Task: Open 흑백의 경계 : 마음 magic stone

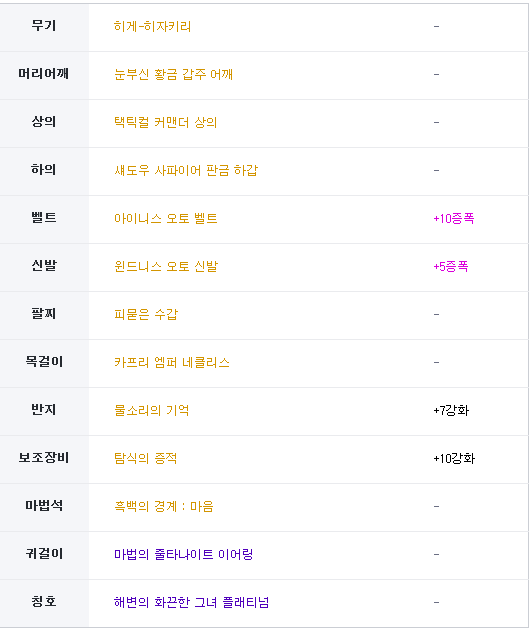Action: tap(163, 507)
